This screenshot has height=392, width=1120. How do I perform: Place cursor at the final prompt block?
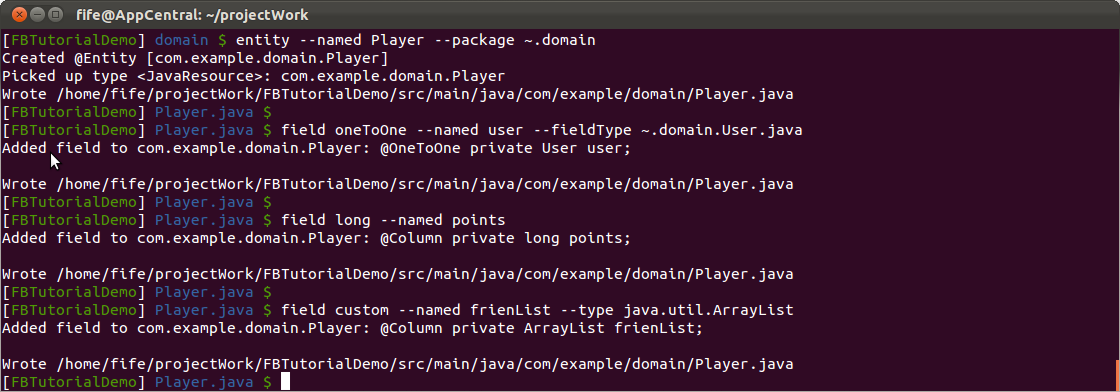286,382
